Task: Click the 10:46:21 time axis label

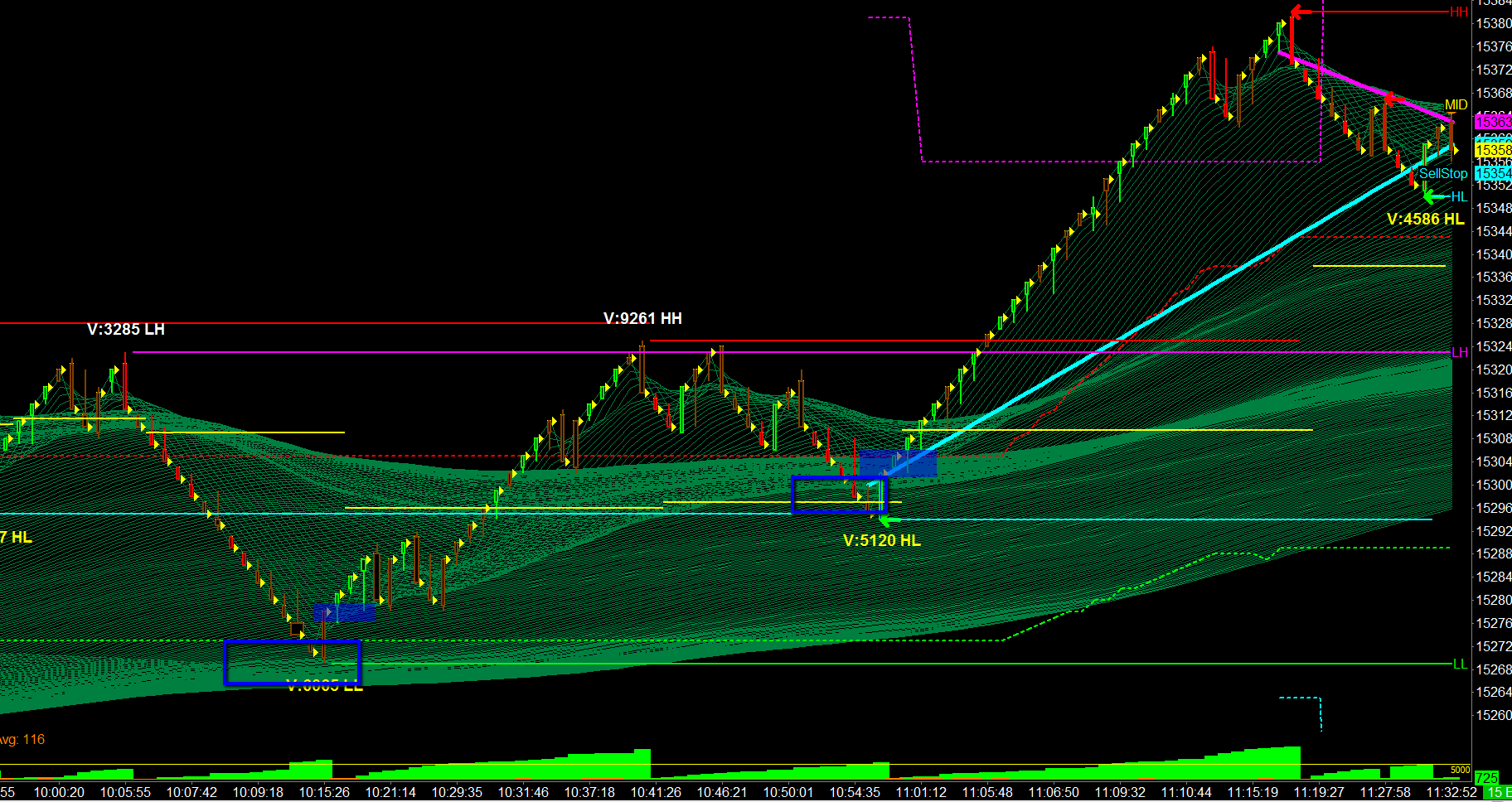Action: 722,792
